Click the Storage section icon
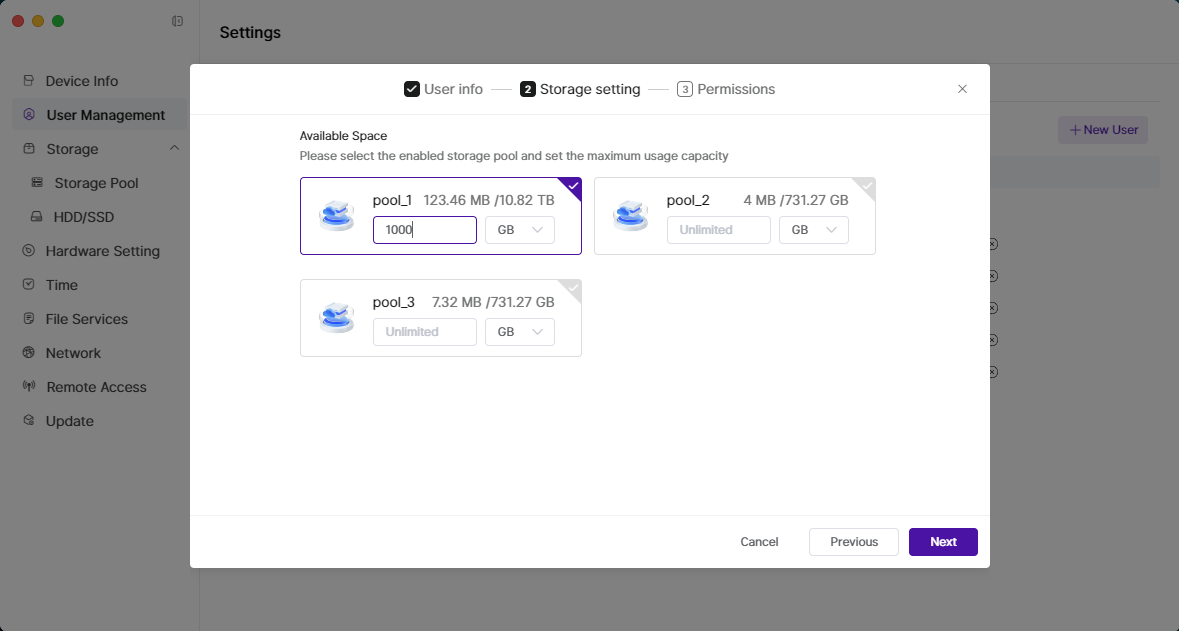Image resolution: width=1179 pixels, height=631 pixels. (x=29, y=148)
